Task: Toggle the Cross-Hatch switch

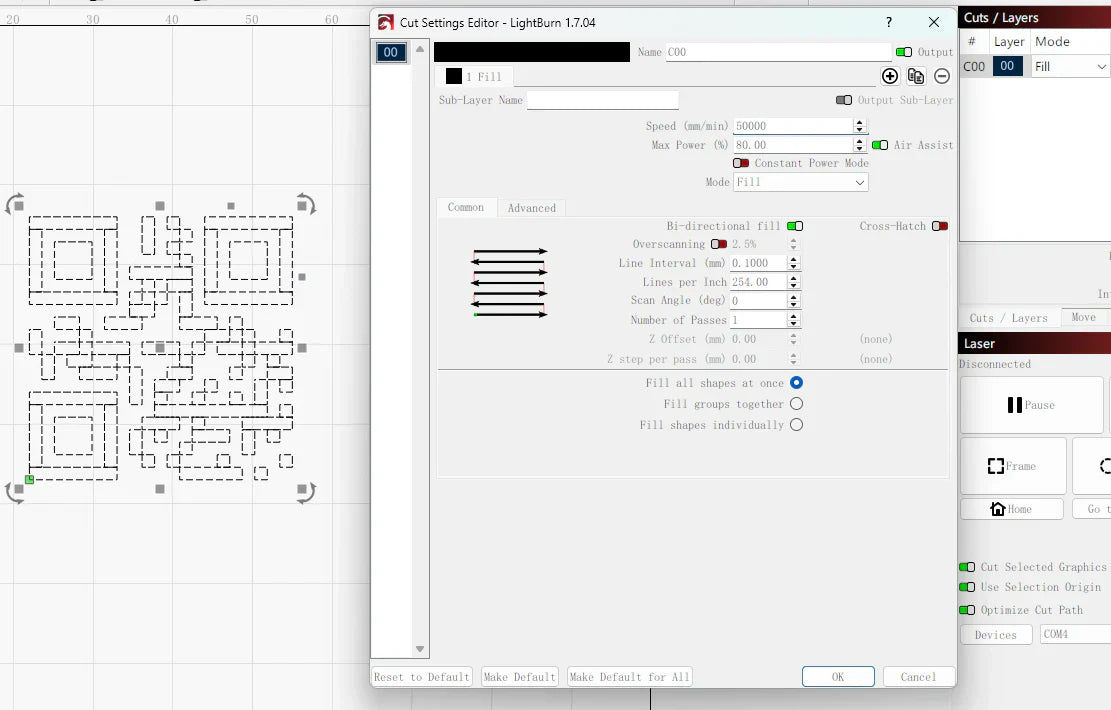Action: click(x=940, y=226)
